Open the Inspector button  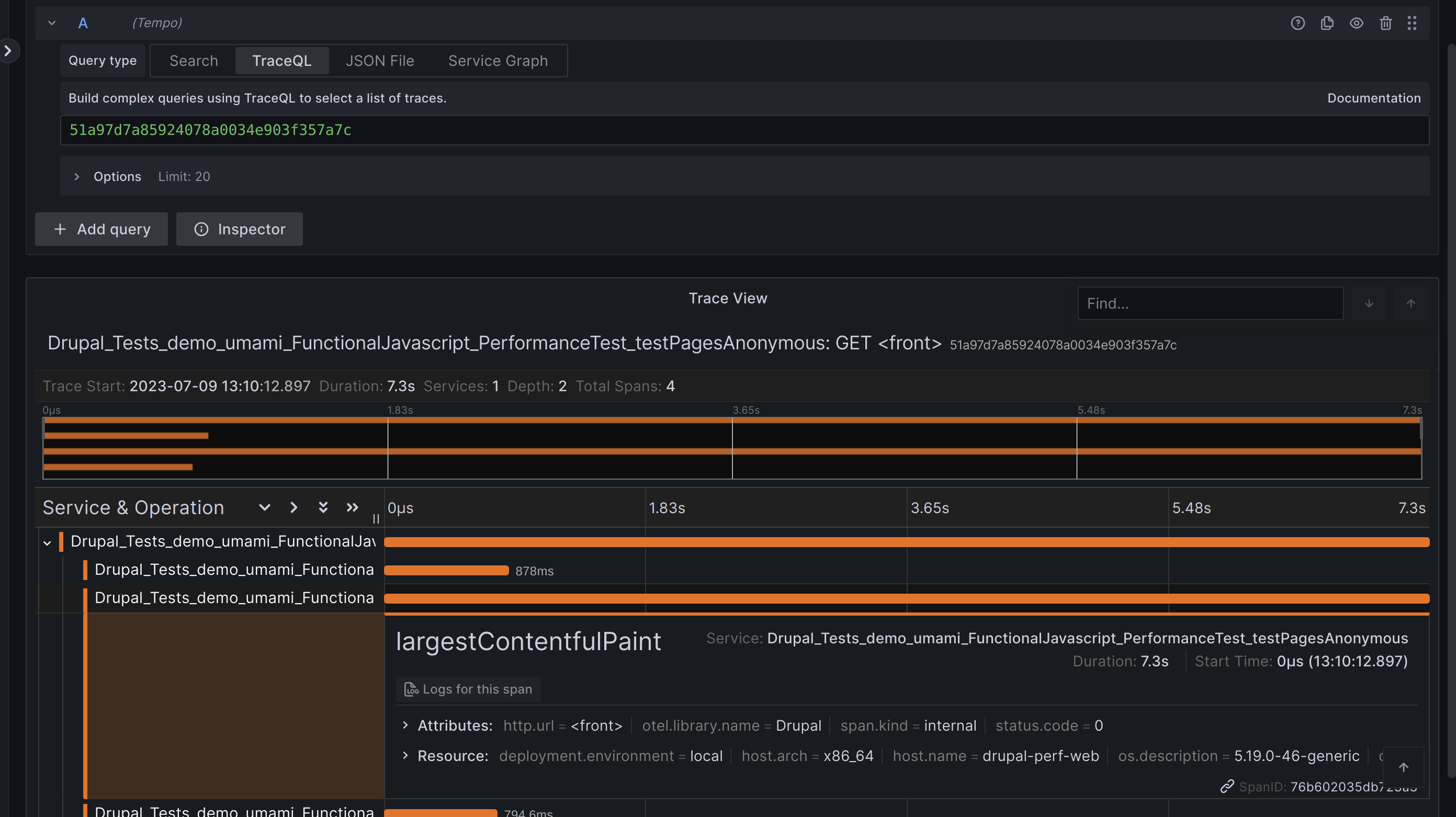click(240, 230)
